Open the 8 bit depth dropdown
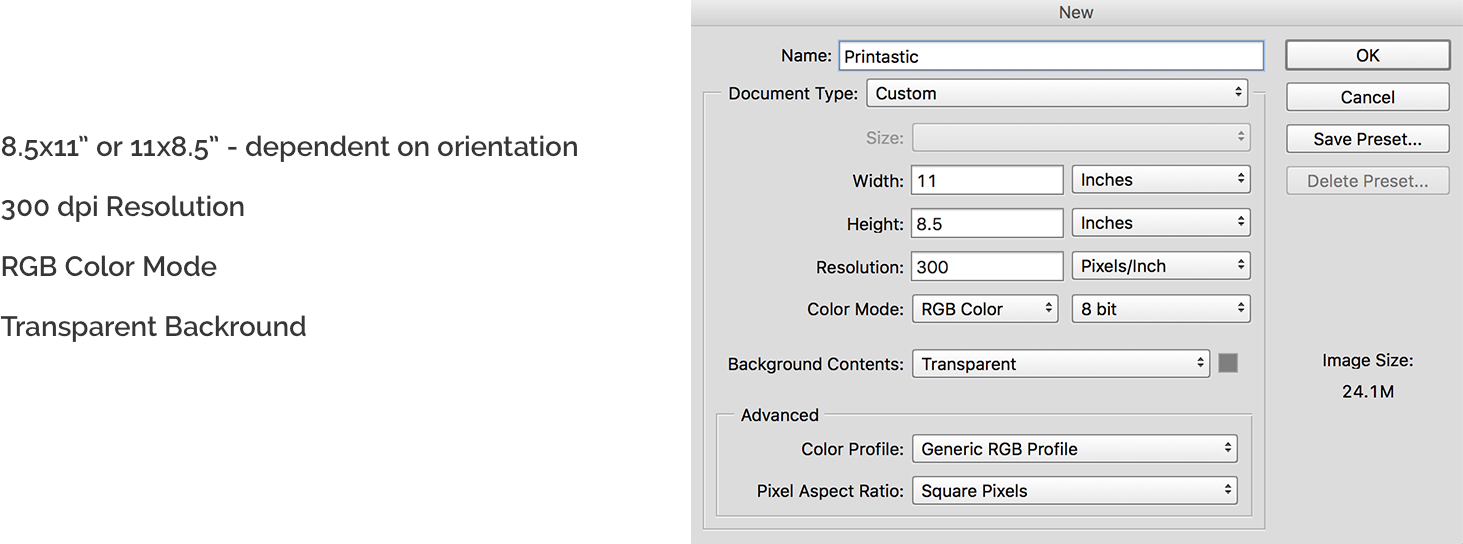Screen dimensions: 1463x544 (x=1161, y=309)
